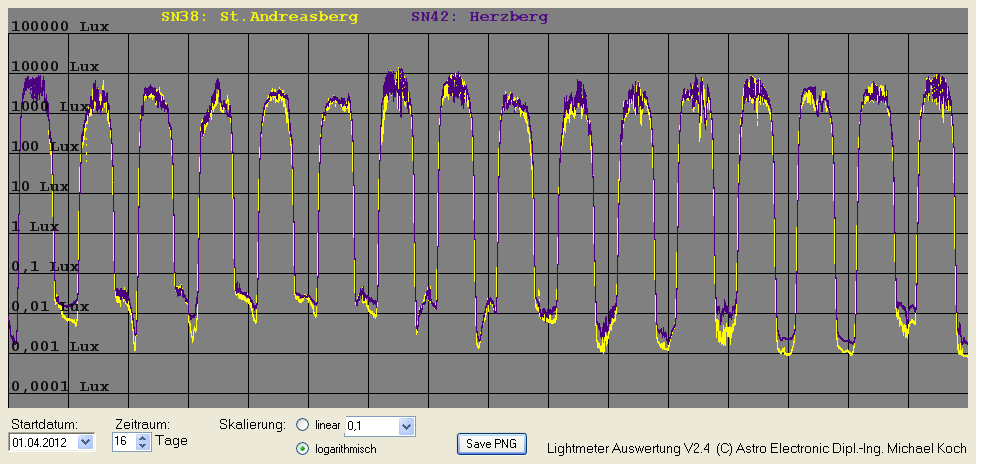Click the Skalierung: label

coord(253,425)
